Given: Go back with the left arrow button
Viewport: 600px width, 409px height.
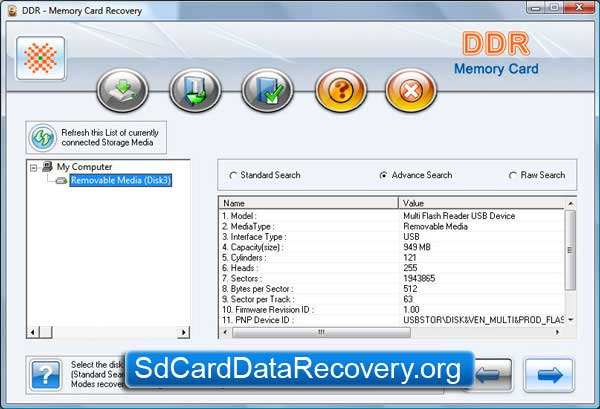Looking at the screenshot, I should 493,375.
